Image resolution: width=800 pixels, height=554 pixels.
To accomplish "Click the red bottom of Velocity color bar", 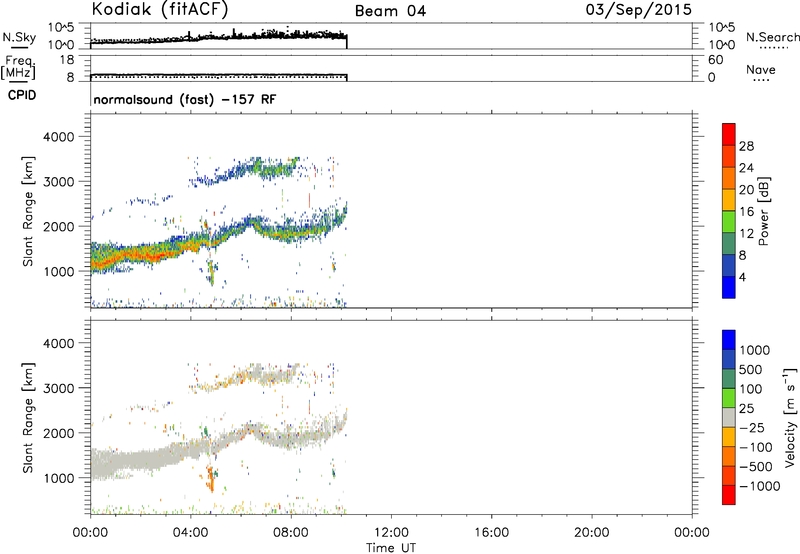I will click(x=729, y=495).
